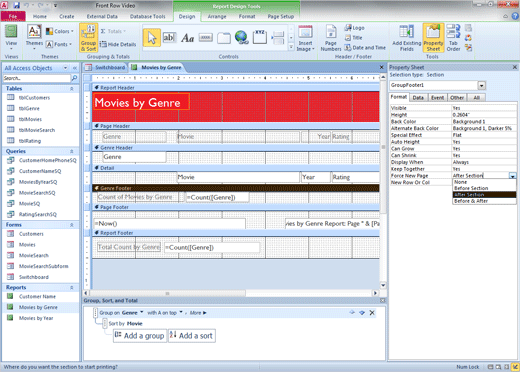Expand the Group on Genre field dropdown
Viewport: 520px width, 372px height.
[x=142, y=312]
